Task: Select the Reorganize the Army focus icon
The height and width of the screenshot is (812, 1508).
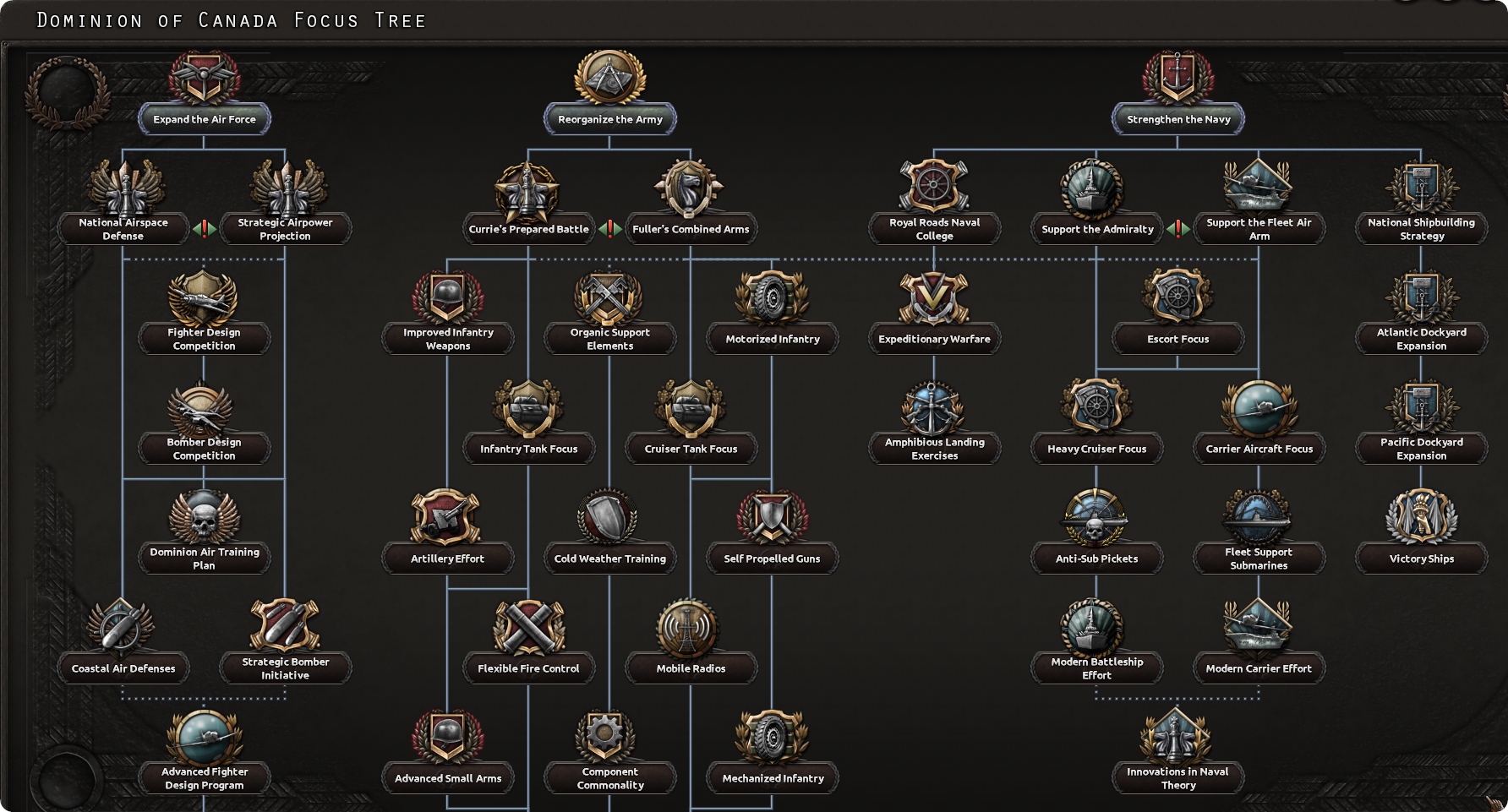Action: (609, 77)
